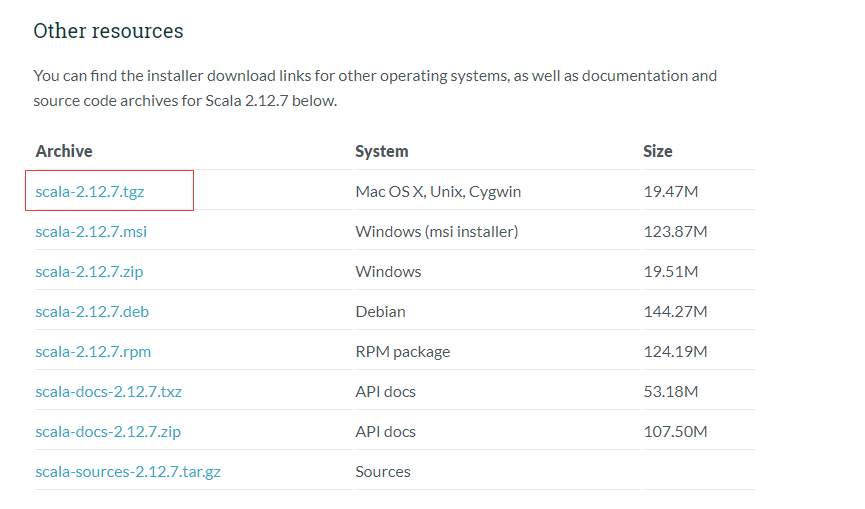Download scala-docs-2.12.7.zip API docs
Viewport: 865px width, 509px height.
(x=107, y=431)
